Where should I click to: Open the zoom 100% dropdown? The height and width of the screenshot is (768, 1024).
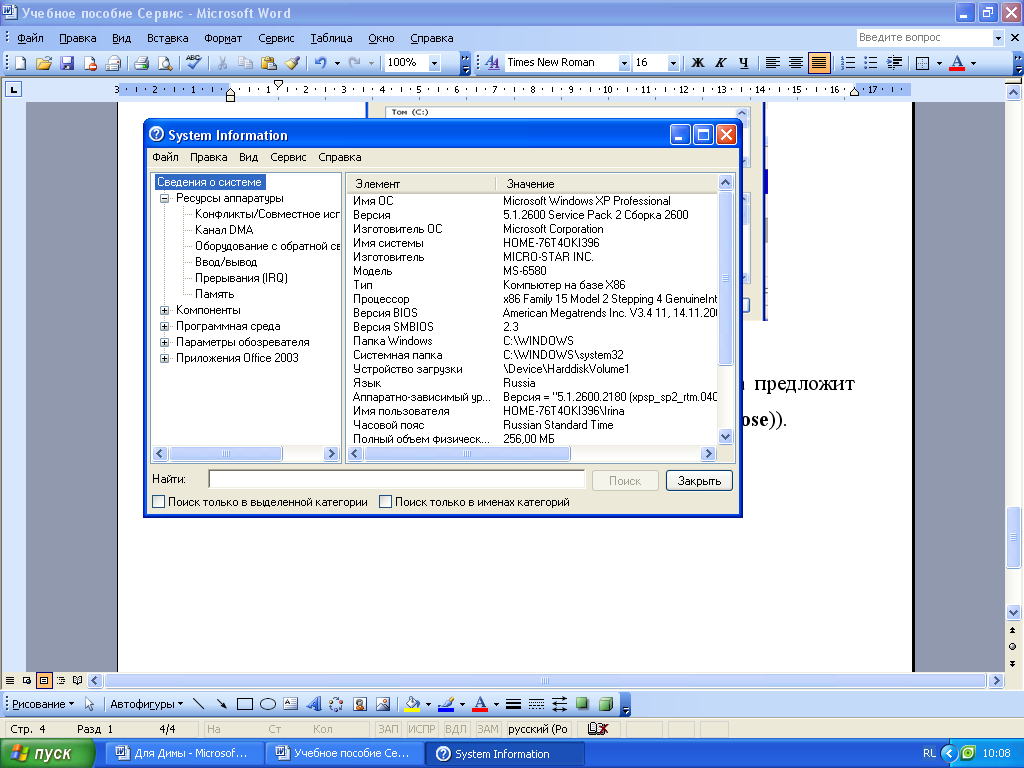click(434, 63)
